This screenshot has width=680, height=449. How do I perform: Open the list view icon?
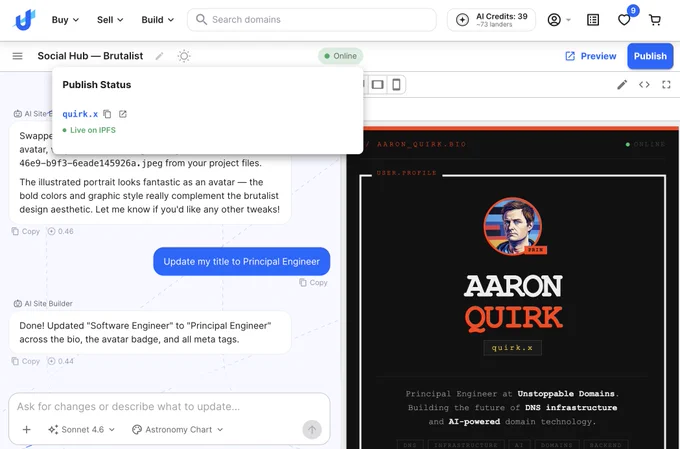593,20
